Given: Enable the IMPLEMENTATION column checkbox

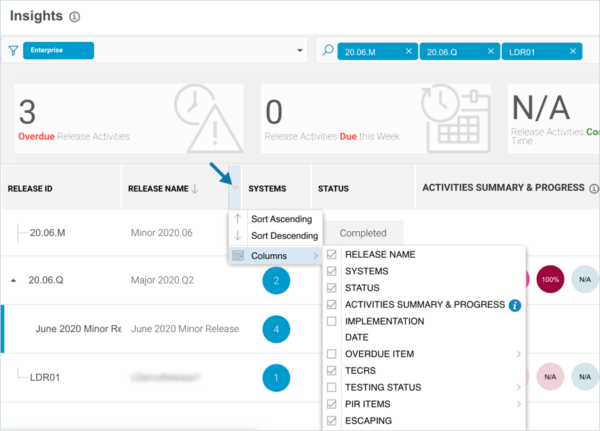Looking at the screenshot, I should click(332, 321).
